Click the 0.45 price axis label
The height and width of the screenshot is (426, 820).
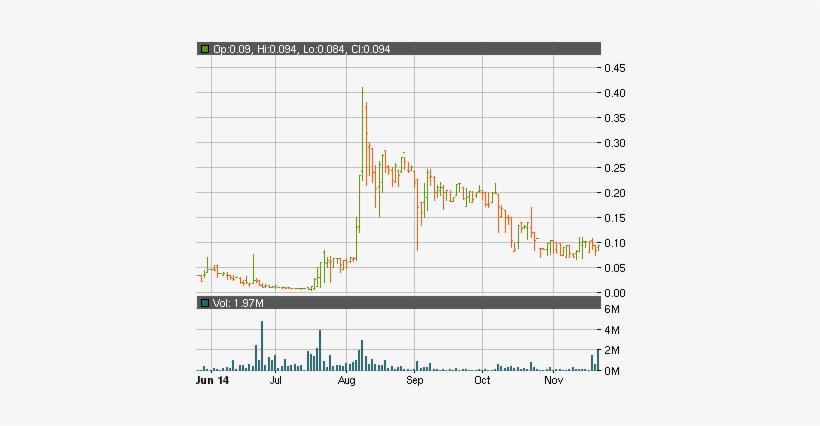point(614,68)
